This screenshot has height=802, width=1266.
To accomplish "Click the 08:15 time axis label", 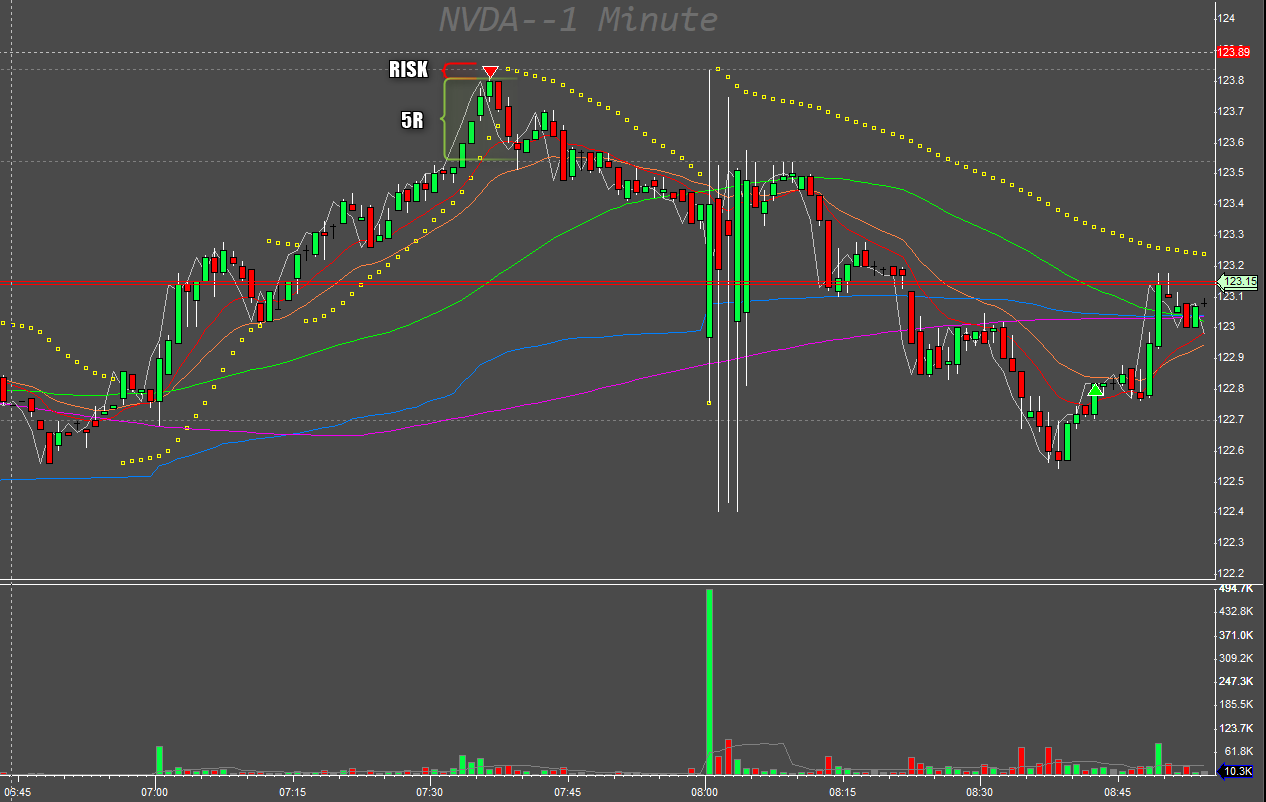I will [842, 792].
